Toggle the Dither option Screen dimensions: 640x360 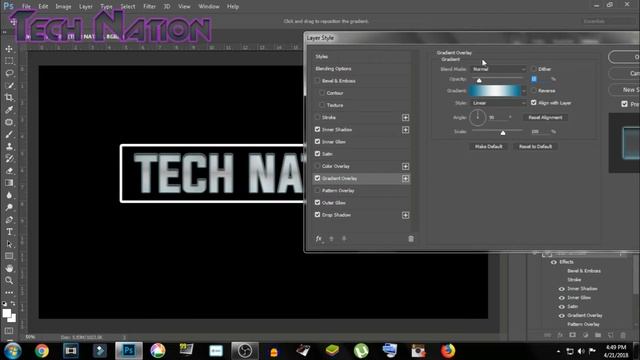533,69
